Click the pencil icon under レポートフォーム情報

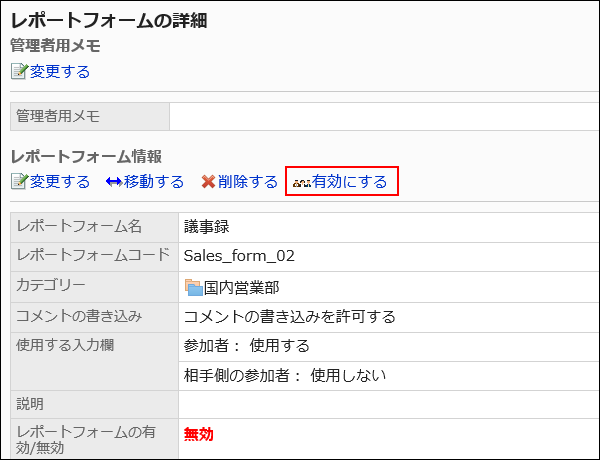[x=19, y=182]
